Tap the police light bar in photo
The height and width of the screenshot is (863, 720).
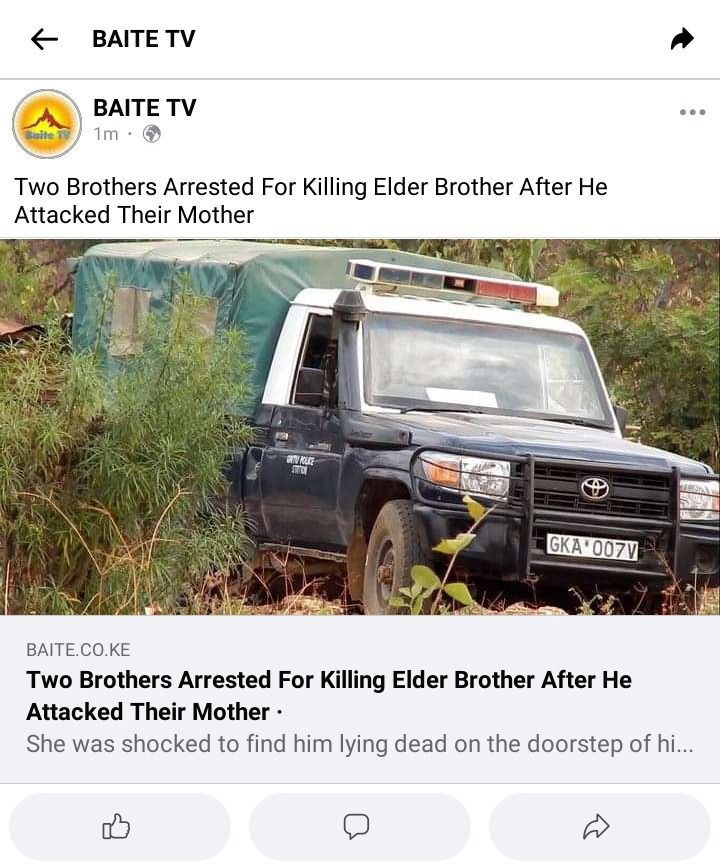pos(453,282)
